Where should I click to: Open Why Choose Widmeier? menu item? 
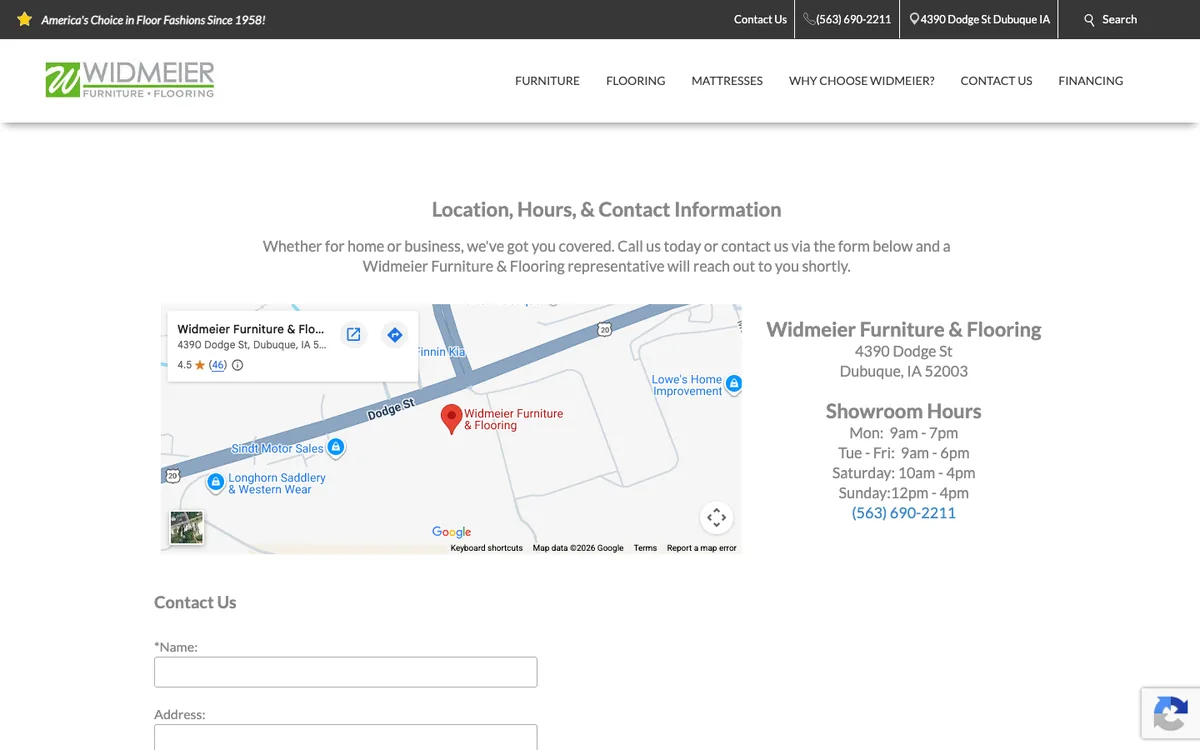[862, 81]
